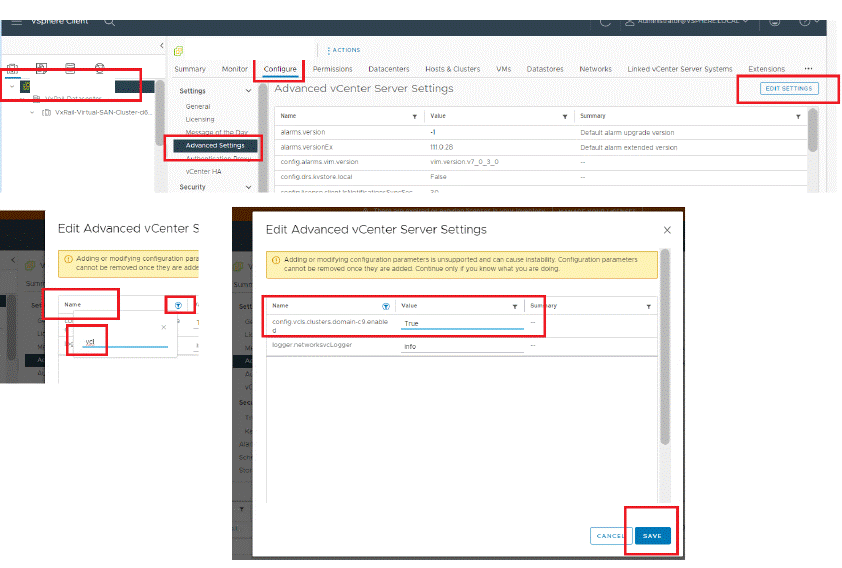Select Advanced Settings in sidebar

tap(215, 145)
